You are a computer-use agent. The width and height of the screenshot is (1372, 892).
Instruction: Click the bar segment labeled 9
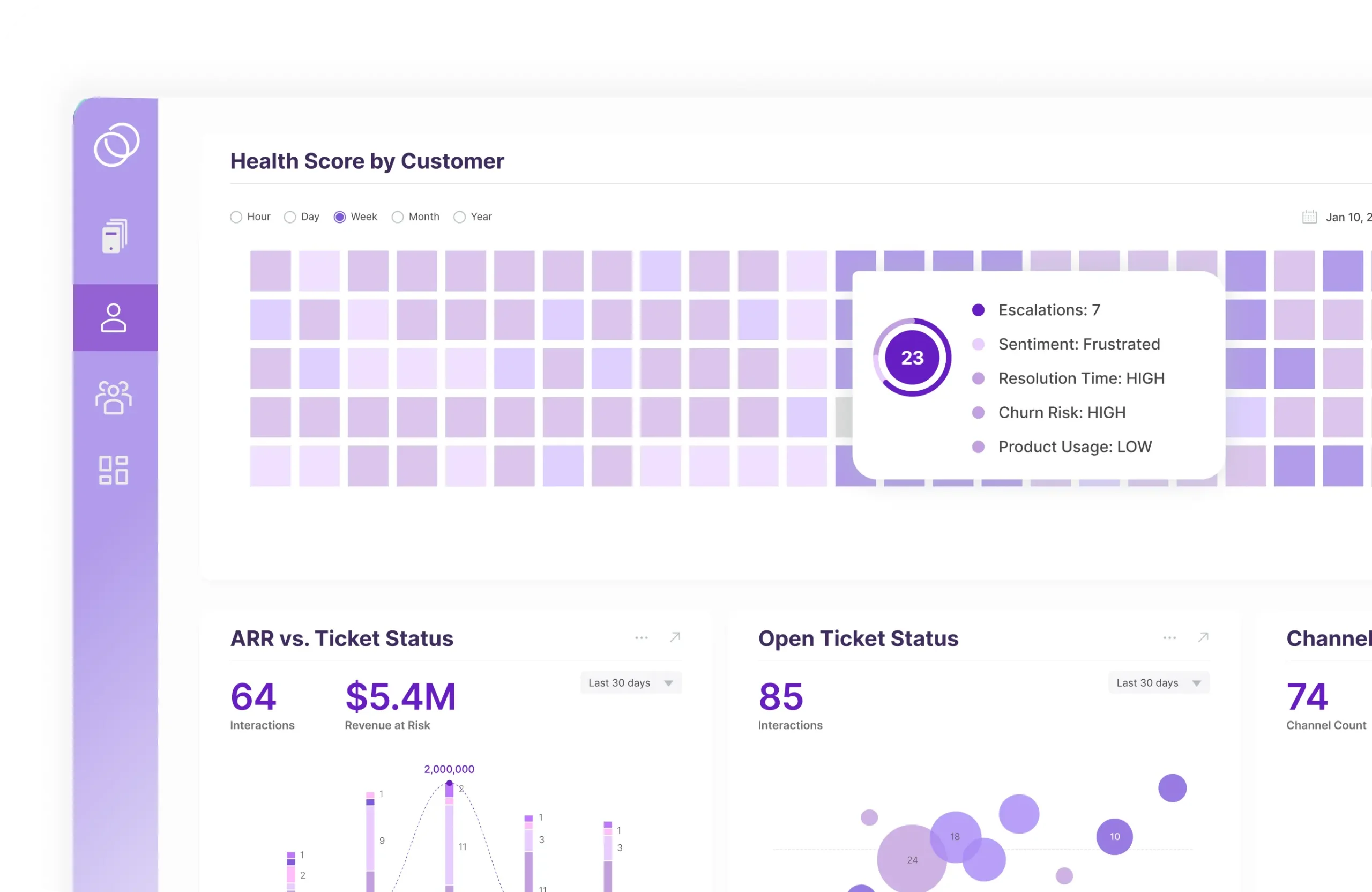point(370,838)
